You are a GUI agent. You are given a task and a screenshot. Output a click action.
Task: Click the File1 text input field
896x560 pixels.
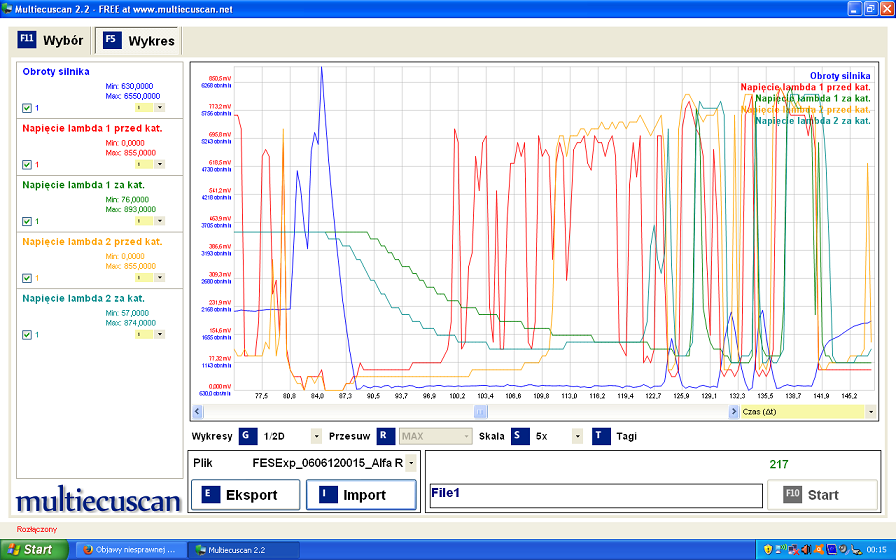[595, 495]
